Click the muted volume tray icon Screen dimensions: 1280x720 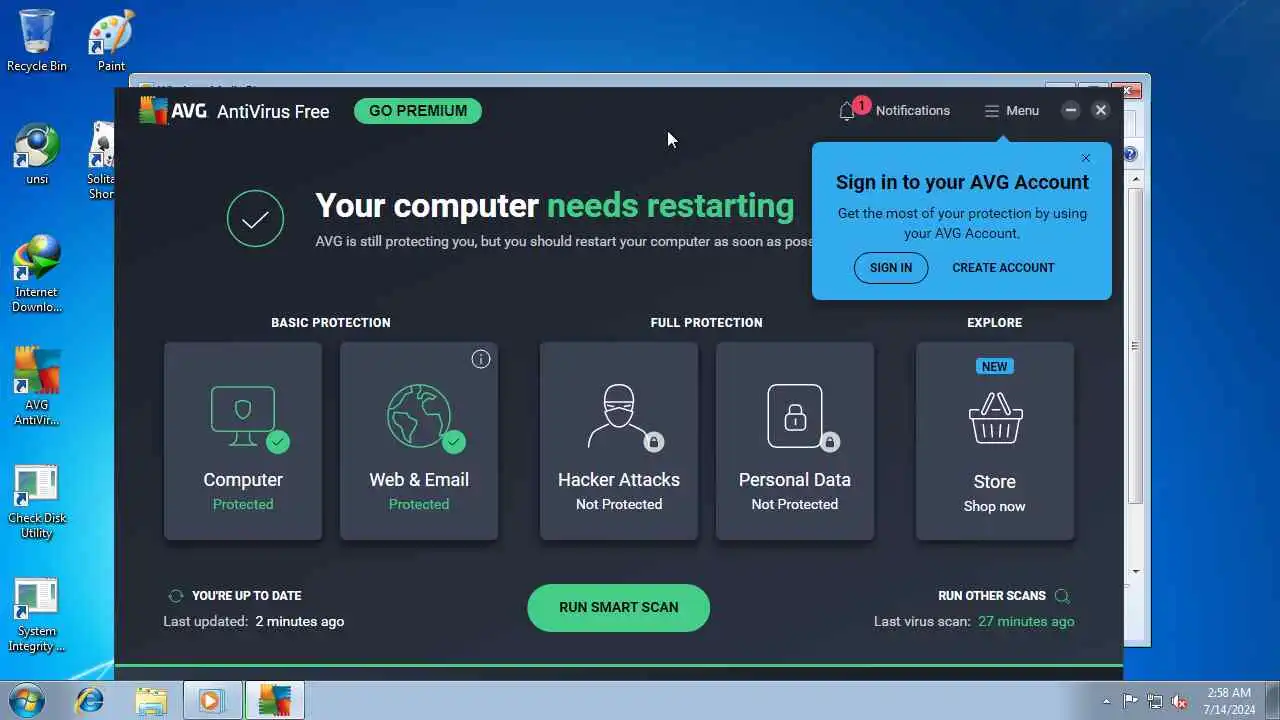coord(1180,701)
